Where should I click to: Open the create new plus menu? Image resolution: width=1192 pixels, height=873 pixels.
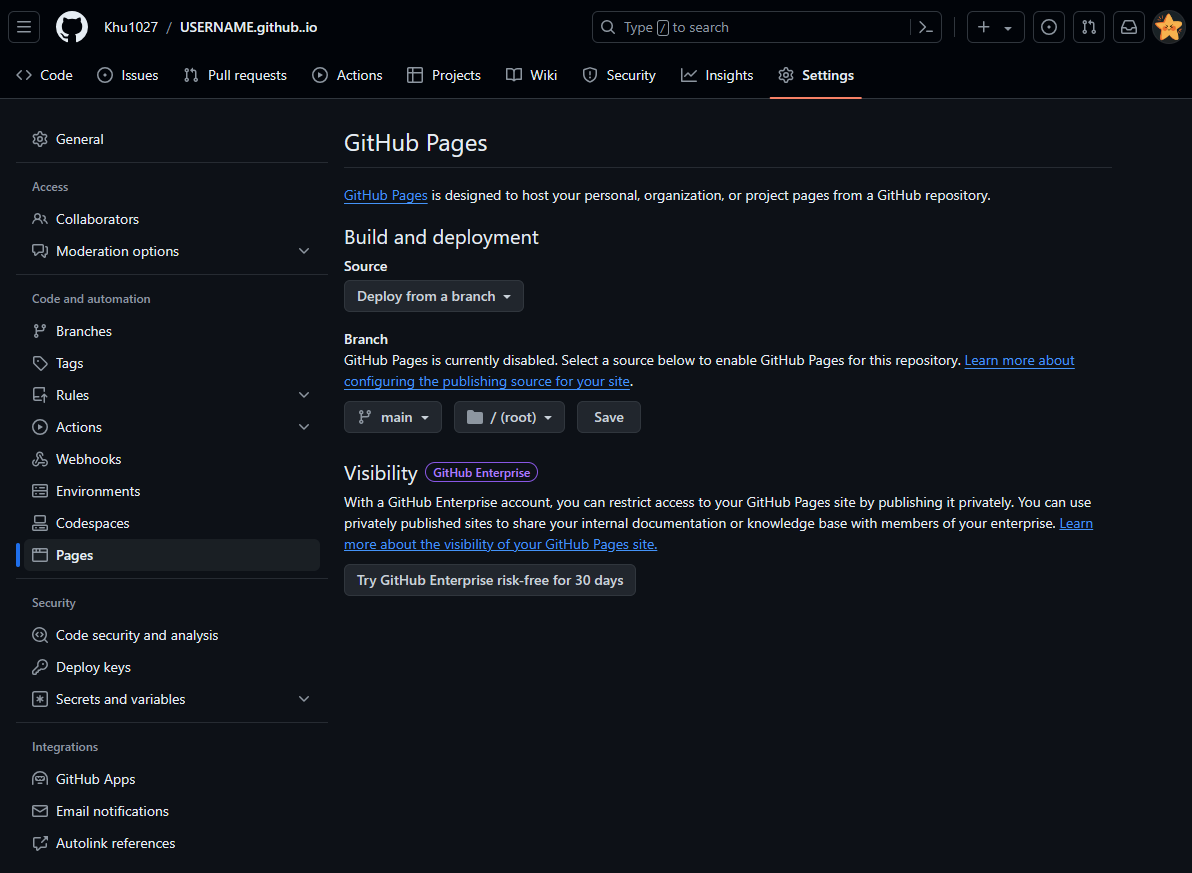point(995,27)
